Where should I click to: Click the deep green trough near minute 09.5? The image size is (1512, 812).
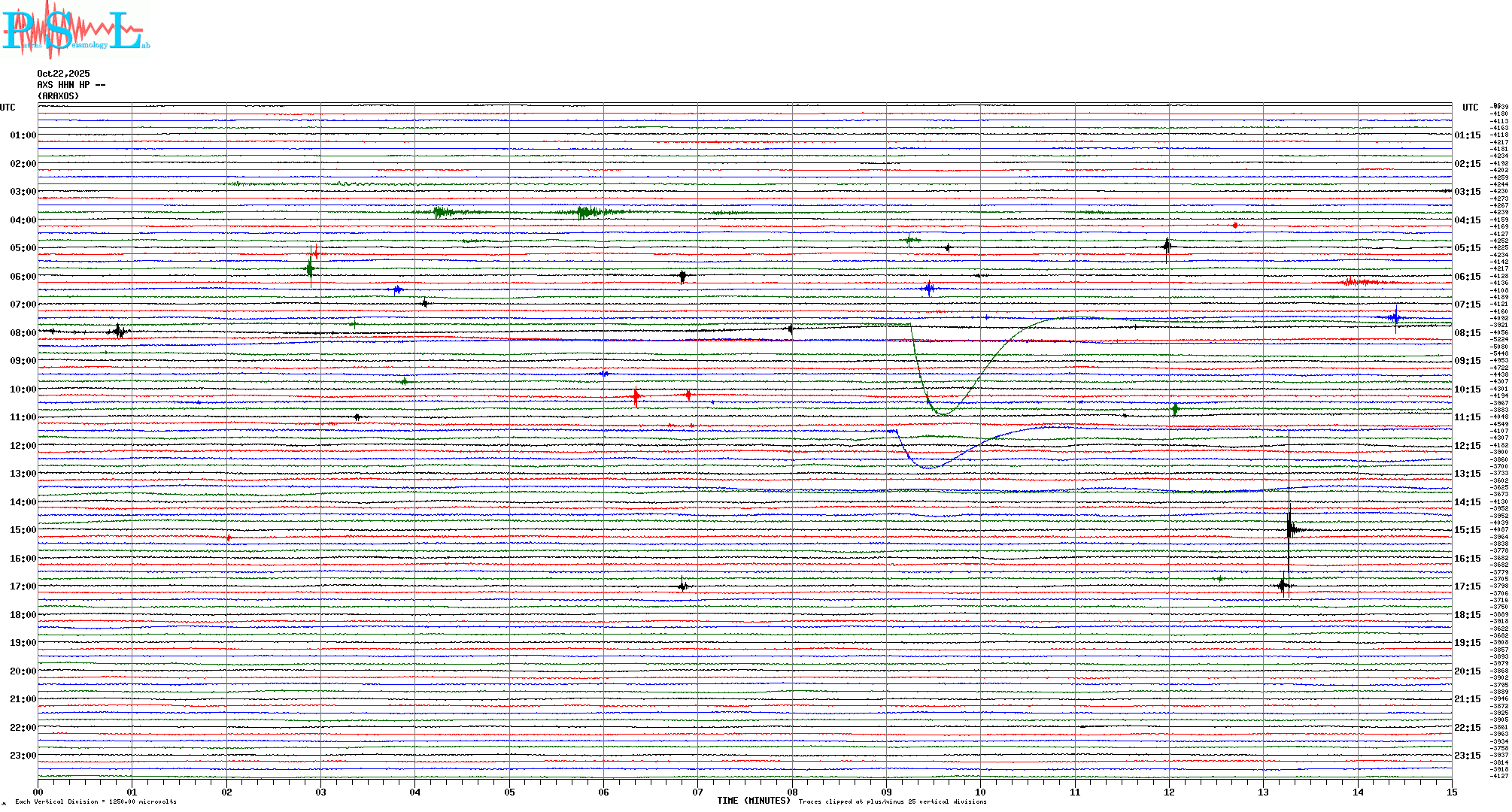tap(942, 413)
